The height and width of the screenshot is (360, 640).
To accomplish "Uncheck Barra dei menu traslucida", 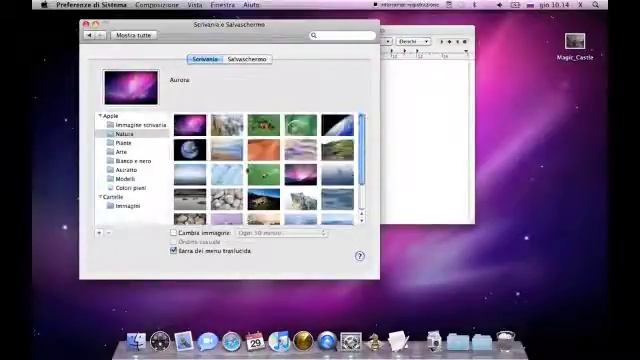I will click(x=173, y=251).
